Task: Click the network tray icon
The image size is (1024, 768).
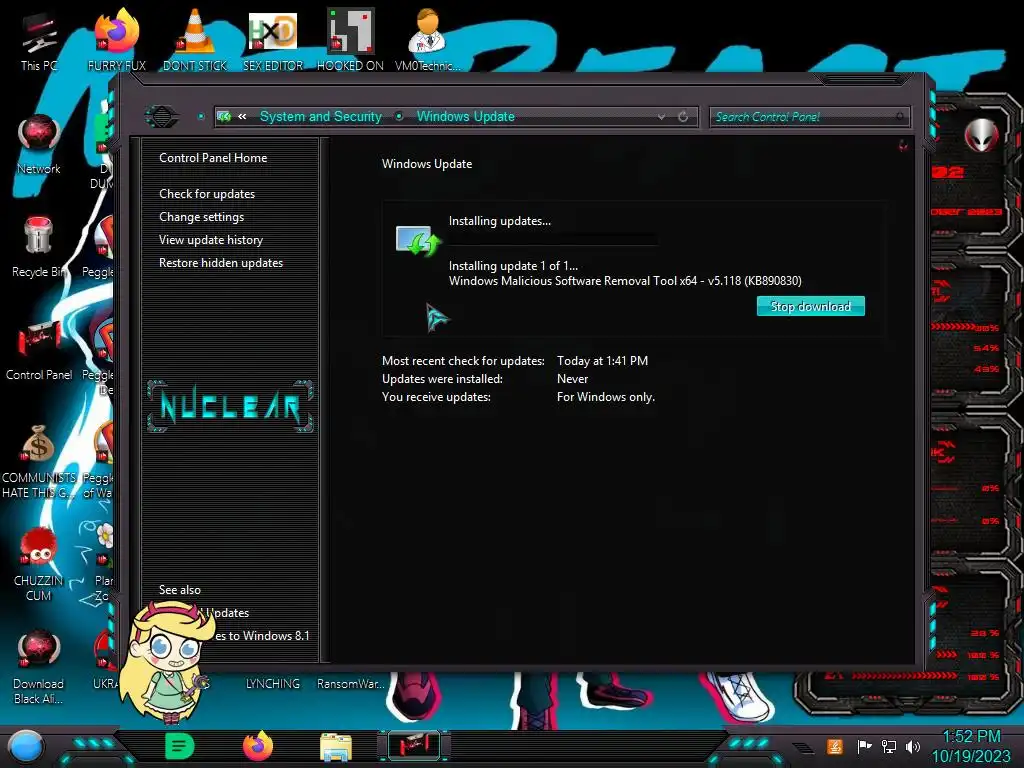Action: point(889,746)
